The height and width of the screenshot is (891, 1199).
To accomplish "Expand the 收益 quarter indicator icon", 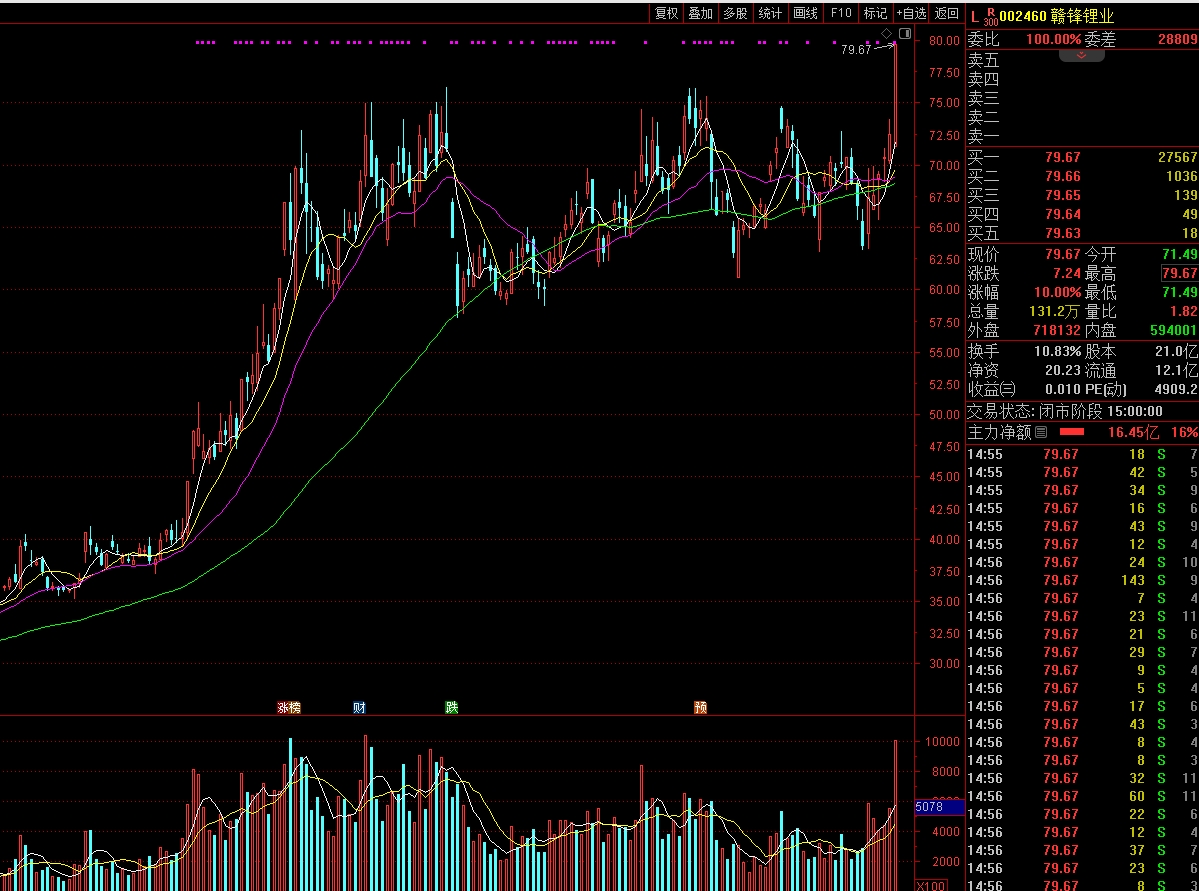I will 1008,389.
